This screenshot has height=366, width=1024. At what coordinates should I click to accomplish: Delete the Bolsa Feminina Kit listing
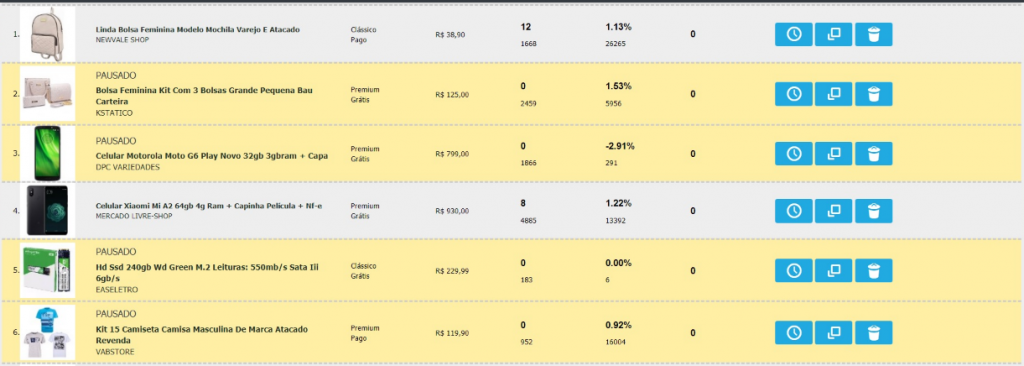click(x=874, y=94)
